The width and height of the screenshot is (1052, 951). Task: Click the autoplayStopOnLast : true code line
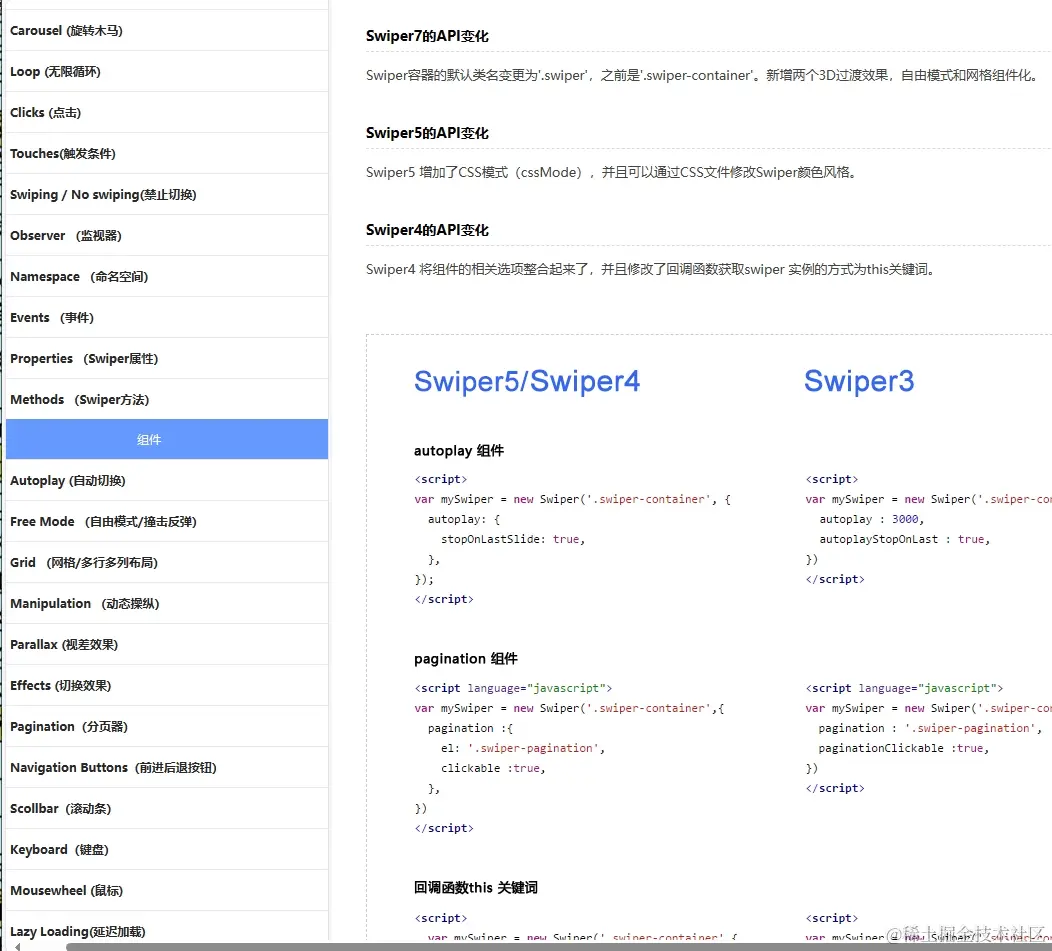pyautogui.click(x=904, y=539)
